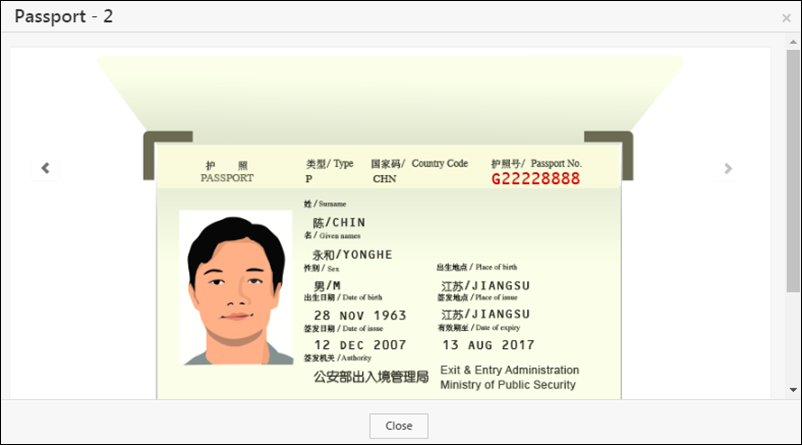Screen dimensions: 802x445
Task: Click the Ministry of Public Security text
Action: tap(508, 385)
